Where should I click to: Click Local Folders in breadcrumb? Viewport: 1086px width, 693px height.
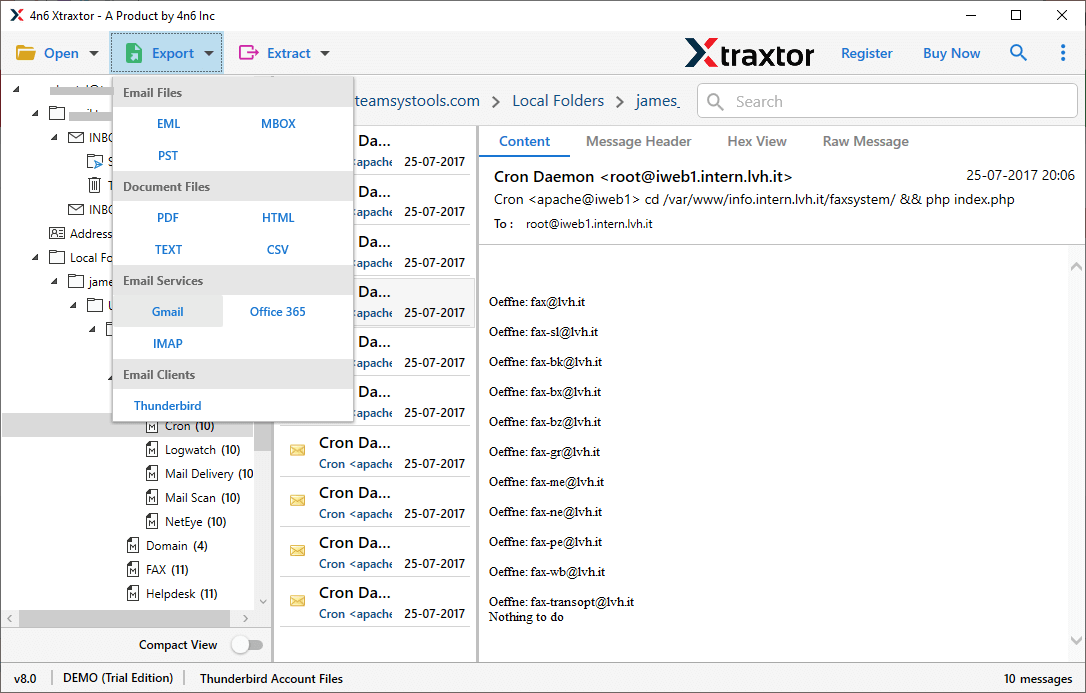tap(558, 101)
